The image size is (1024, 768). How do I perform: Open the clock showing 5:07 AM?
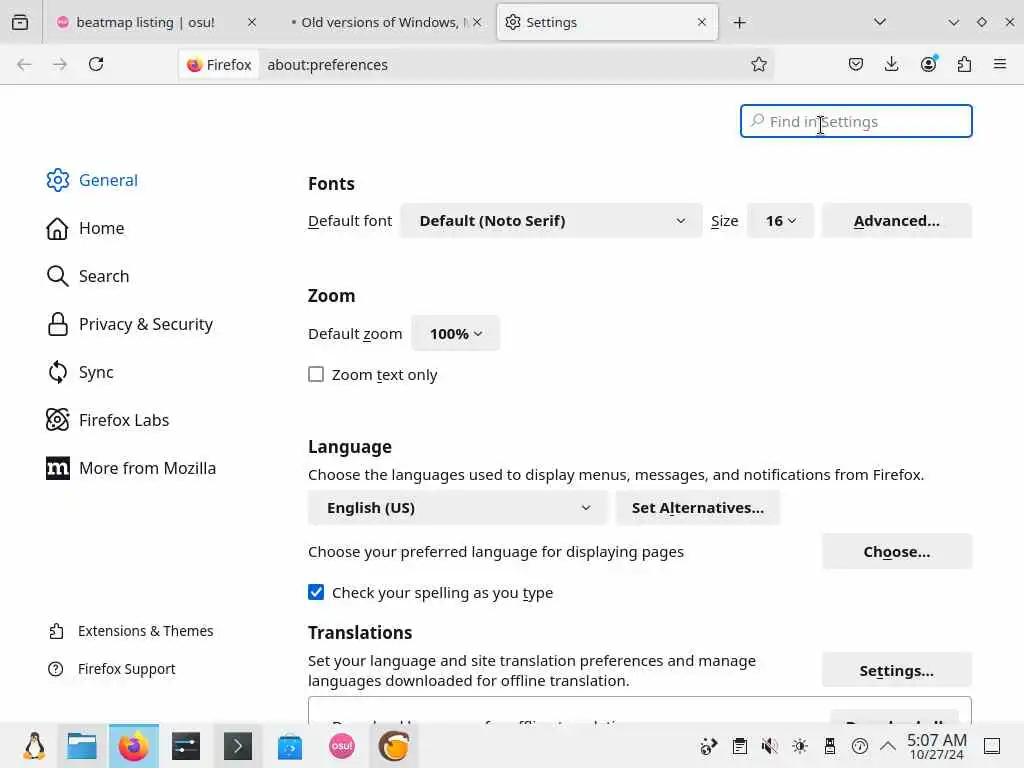pyautogui.click(x=936, y=746)
